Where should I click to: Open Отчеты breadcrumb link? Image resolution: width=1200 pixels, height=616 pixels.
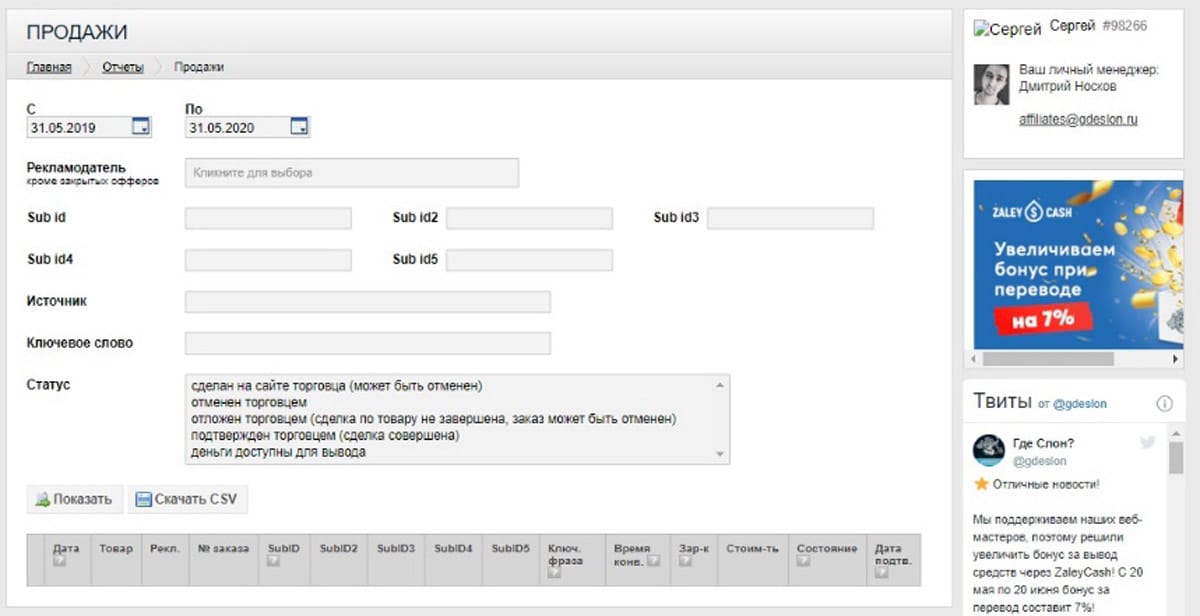123,67
